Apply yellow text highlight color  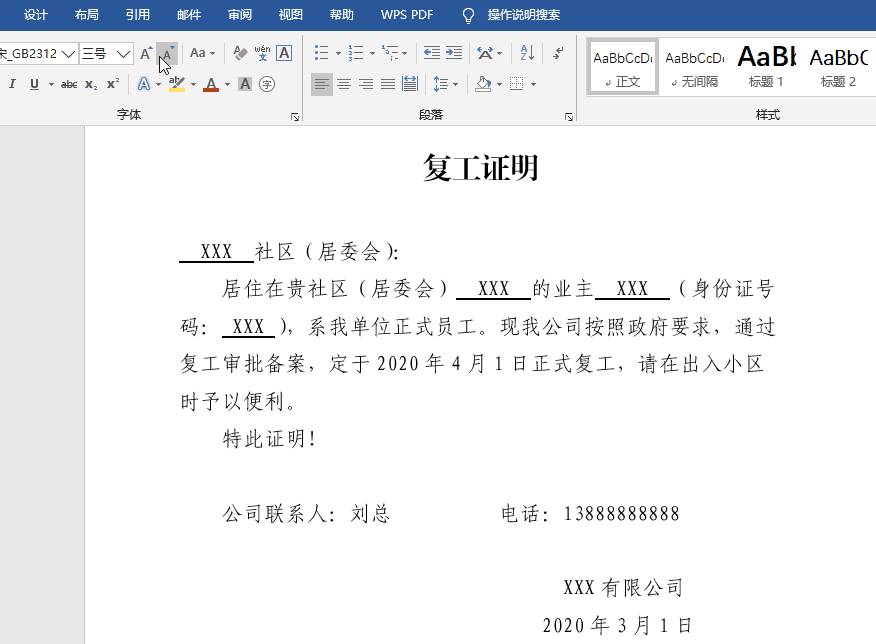177,84
